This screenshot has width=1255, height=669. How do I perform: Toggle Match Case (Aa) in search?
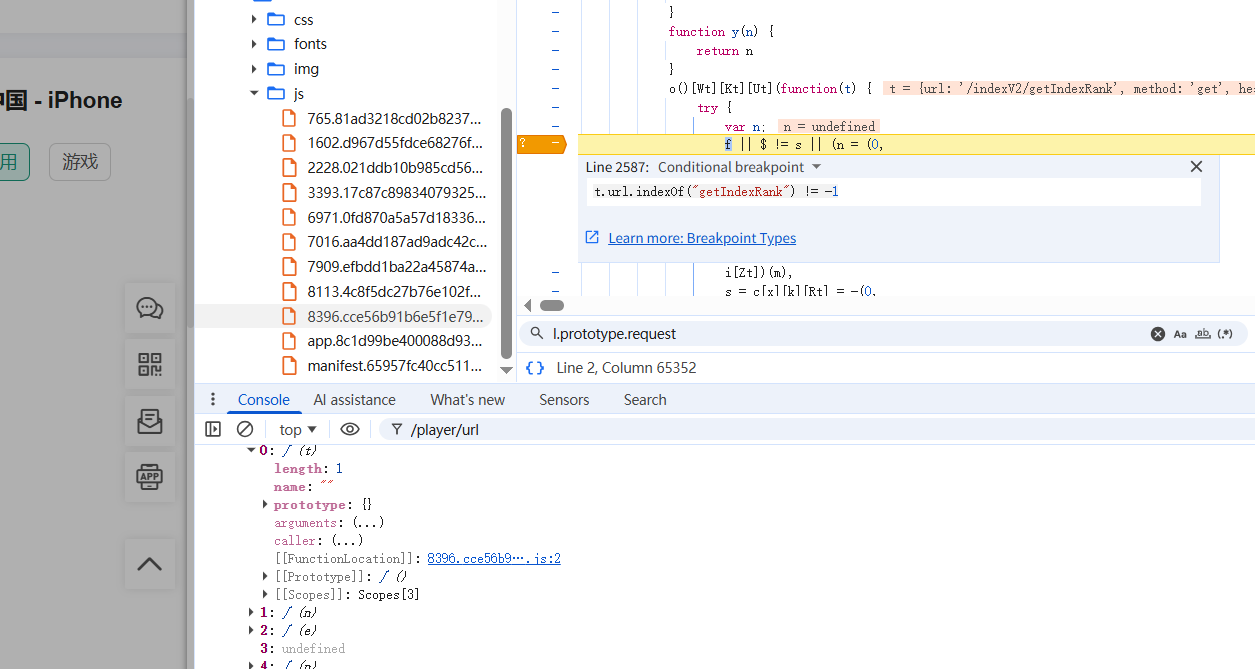click(x=1180, y=334)
